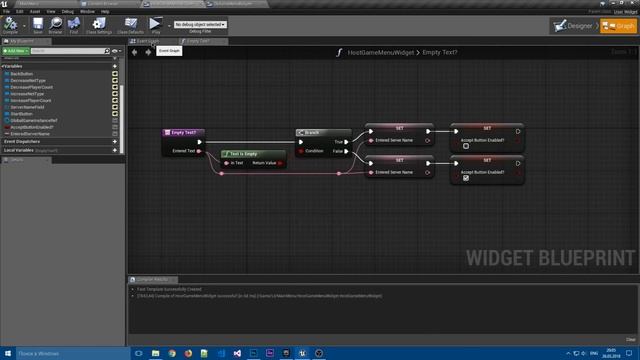Image resolution: width=640 pixels, height=360 pixels.
Task: Toggle IncreaseNetType visibility eye
Action: point(115,93)
